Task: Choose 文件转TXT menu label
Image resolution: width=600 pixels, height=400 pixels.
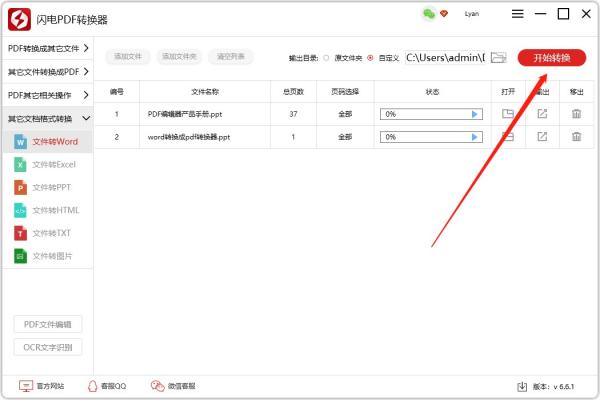Action: pyautogui.click(x=52, y=233)
